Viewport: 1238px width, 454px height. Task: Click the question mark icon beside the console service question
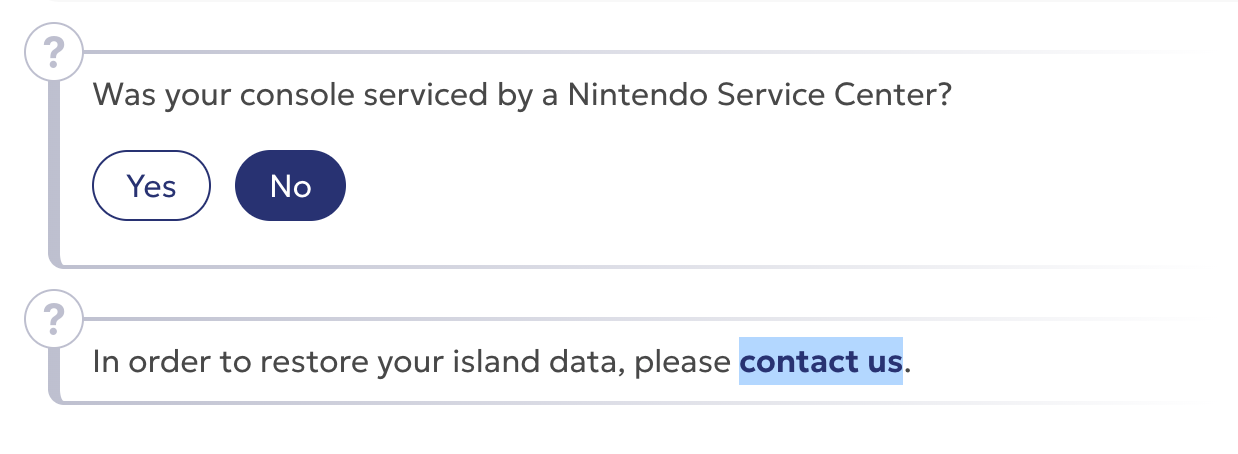[x=55, y=53]
